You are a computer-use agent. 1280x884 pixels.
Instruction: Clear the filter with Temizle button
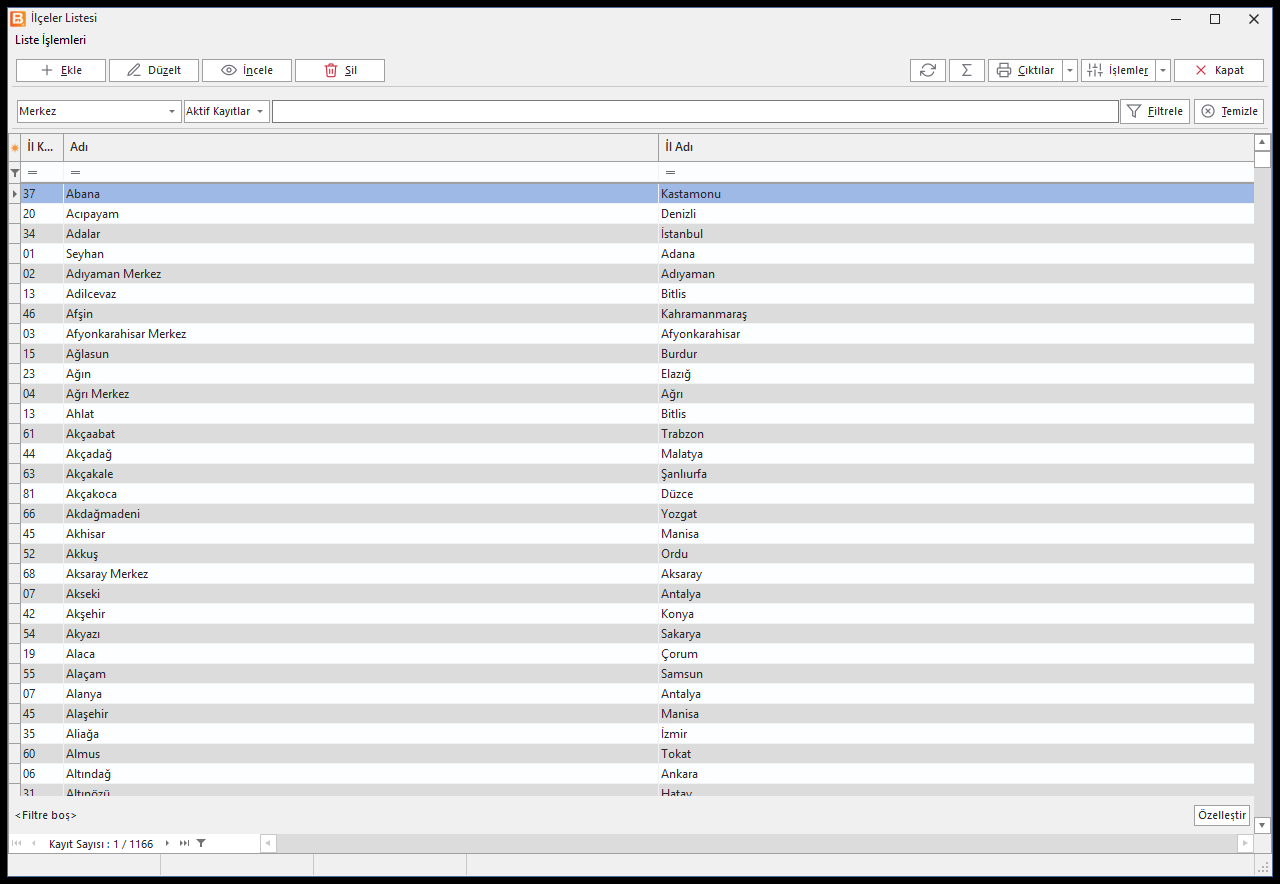point(1229,111)
